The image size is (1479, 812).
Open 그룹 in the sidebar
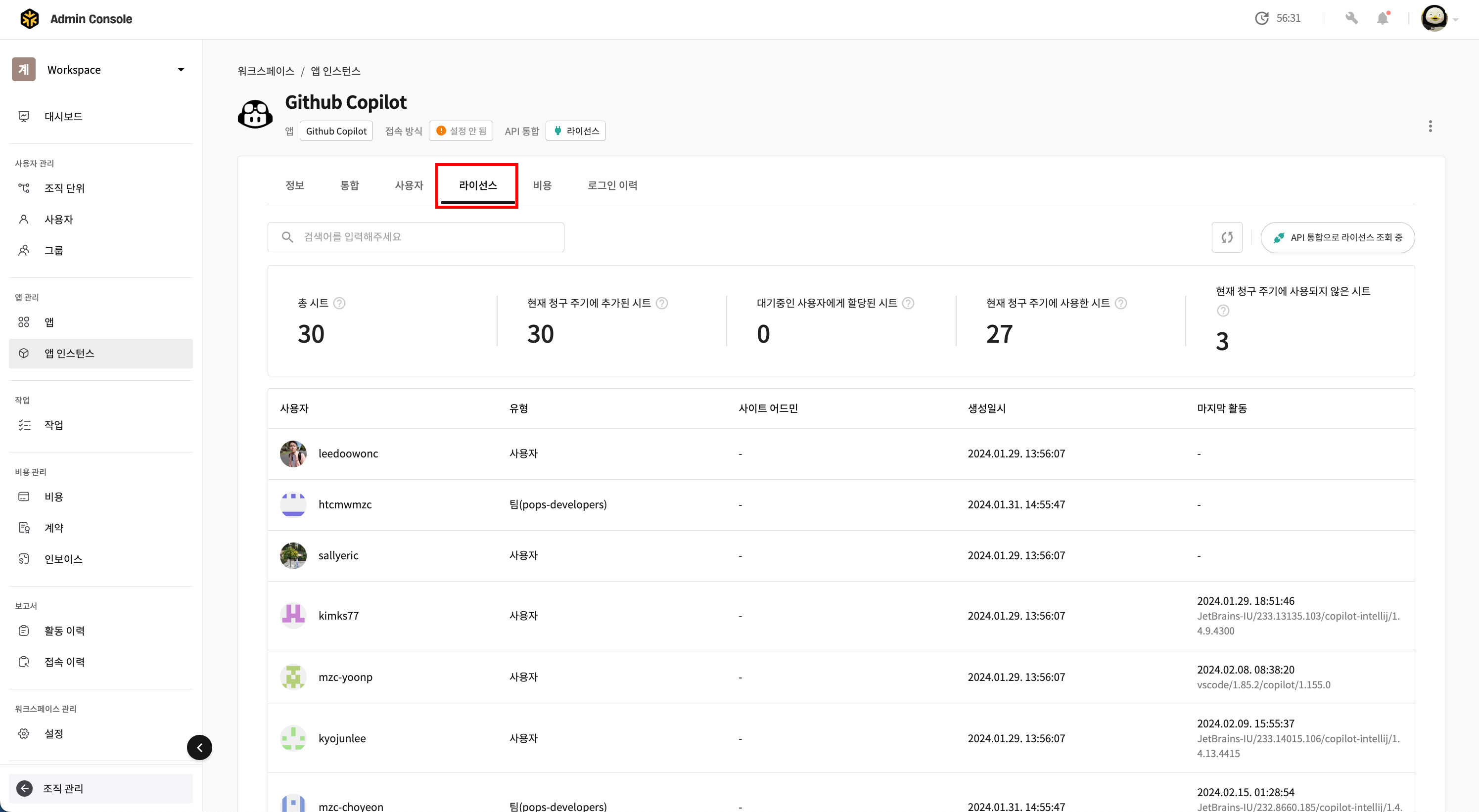pos(100,250)
